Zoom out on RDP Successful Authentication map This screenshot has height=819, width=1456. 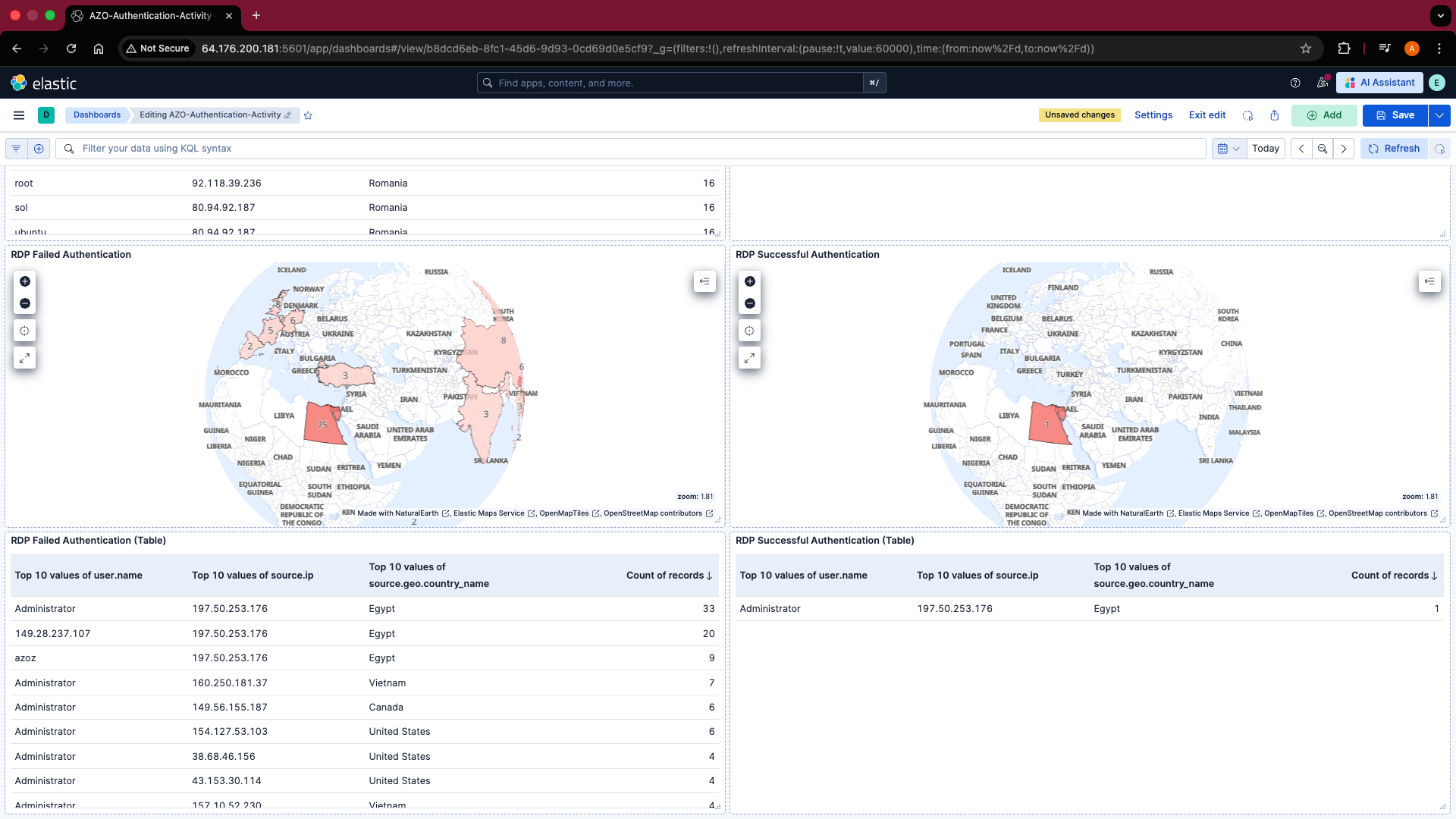click(x=750, y=303)
